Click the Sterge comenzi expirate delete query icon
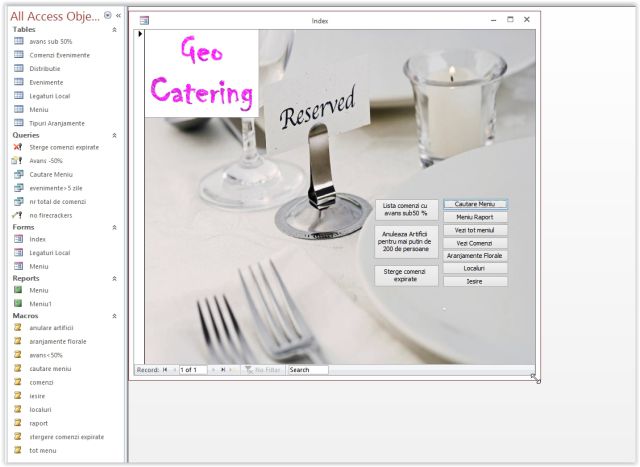This screenshot has height=467, width=640. [18, 147]
